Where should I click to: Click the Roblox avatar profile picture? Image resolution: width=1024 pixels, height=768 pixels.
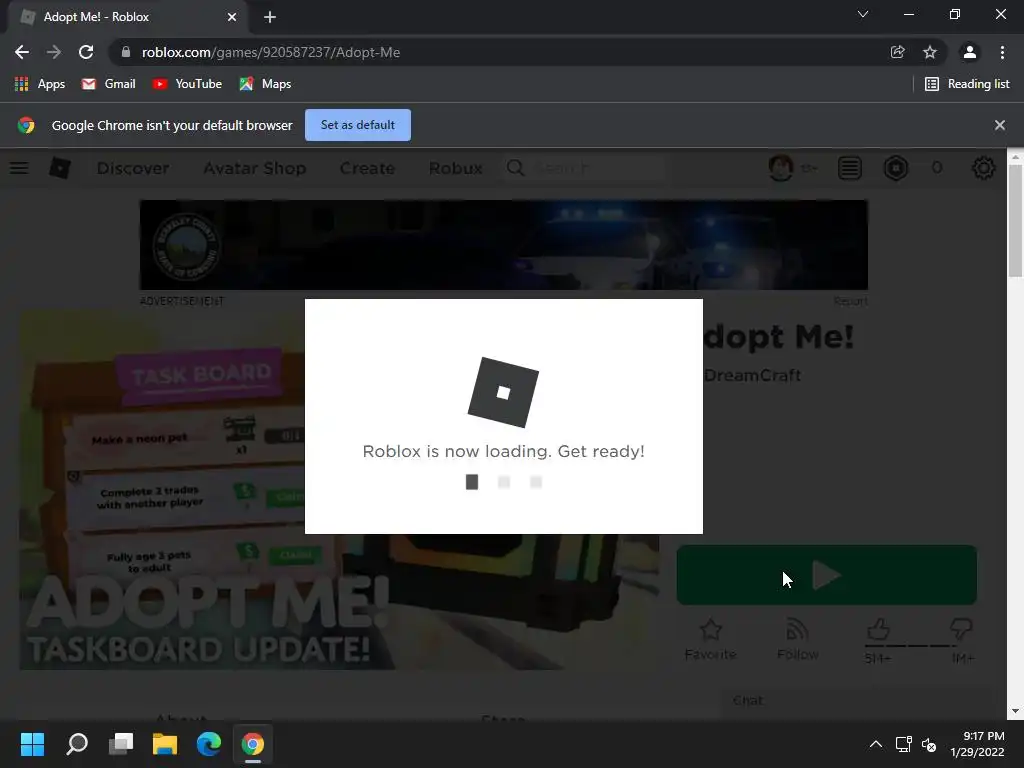click(781, 168)
